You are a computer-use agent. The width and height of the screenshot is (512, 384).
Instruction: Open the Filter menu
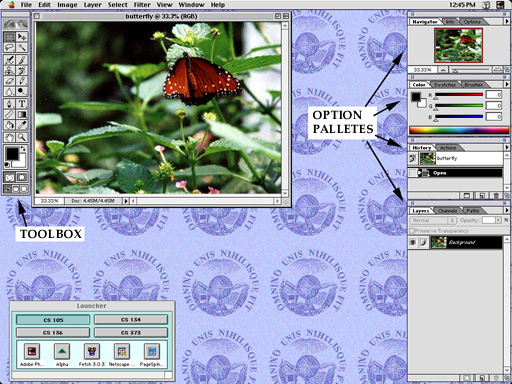tap(142, 5)
